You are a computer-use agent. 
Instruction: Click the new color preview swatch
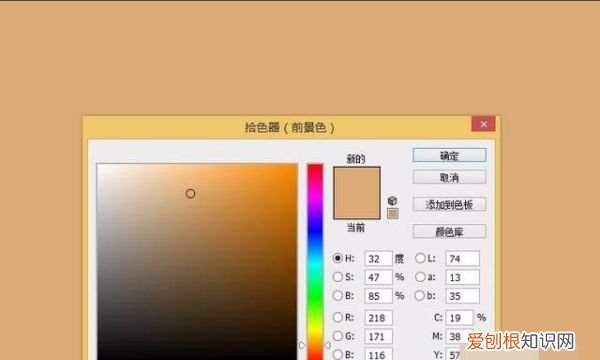(357, 180)
